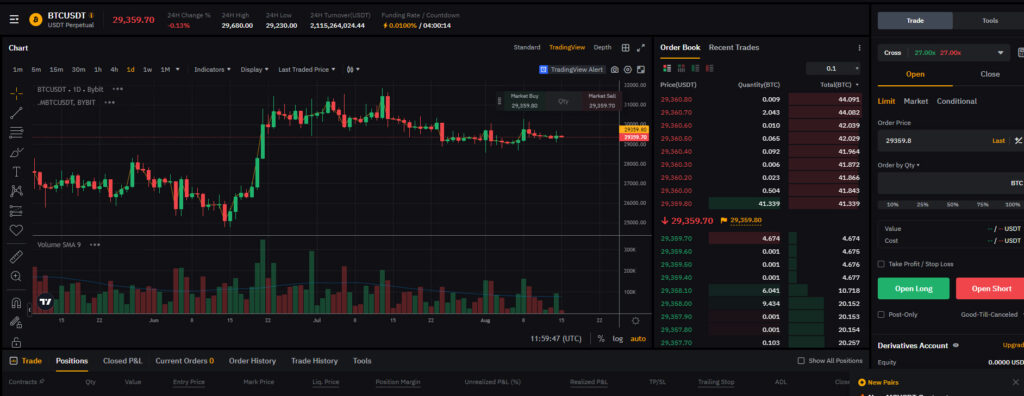Tick the Post-Only checkbox

coord(881,314)
